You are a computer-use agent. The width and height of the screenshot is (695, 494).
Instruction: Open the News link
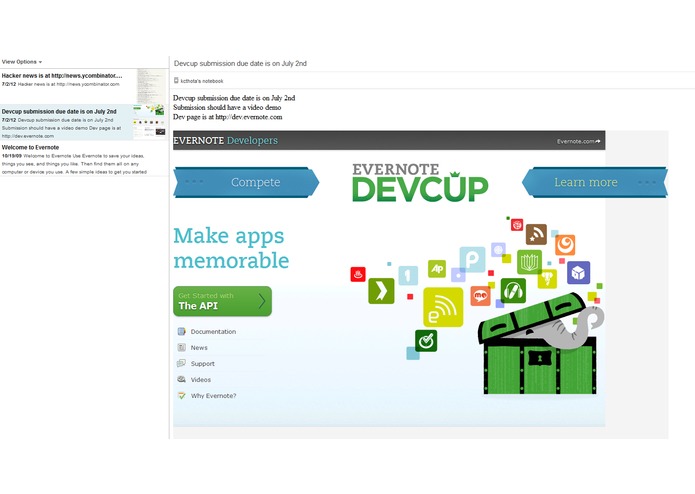coord(199,348)
